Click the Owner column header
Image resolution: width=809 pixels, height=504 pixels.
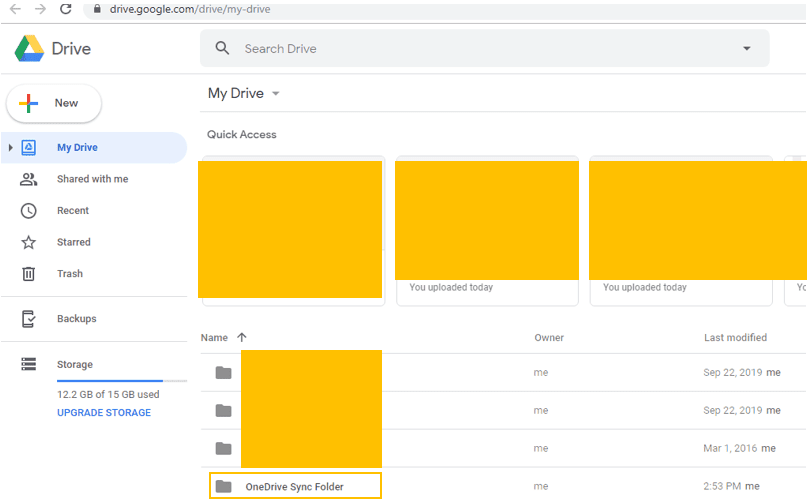(x=549, y=338)
